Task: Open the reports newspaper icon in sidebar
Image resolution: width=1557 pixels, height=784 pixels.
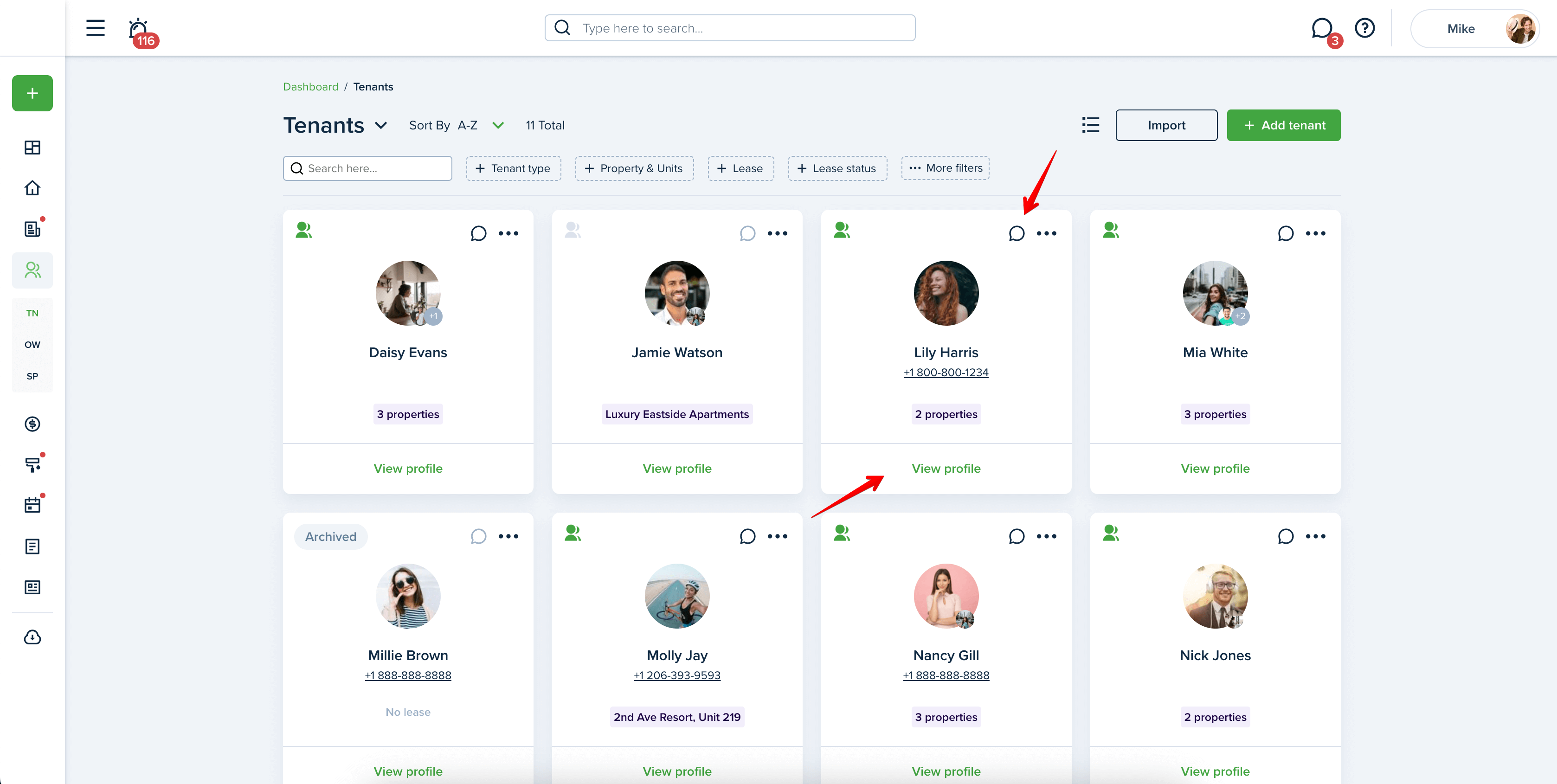Action: coord(32,587)
